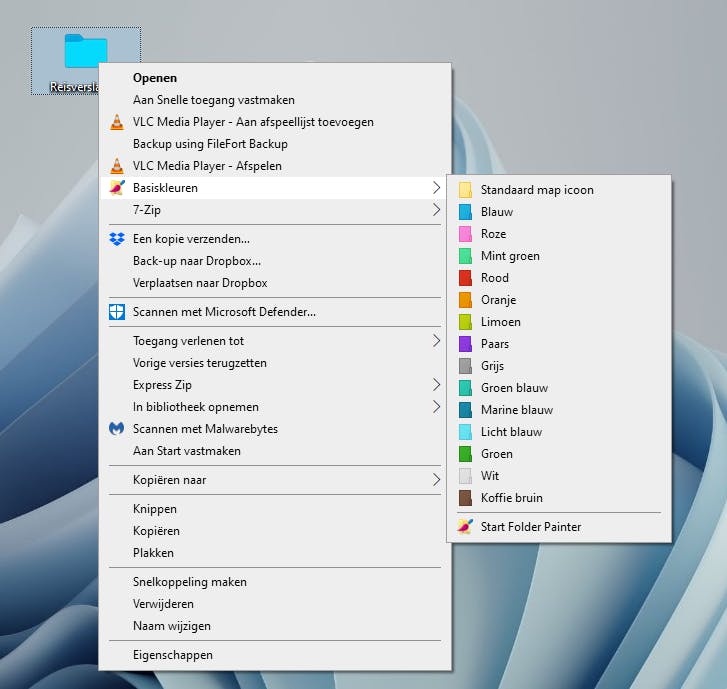Click the Limoen folder color icon

[x=465, y=322]
